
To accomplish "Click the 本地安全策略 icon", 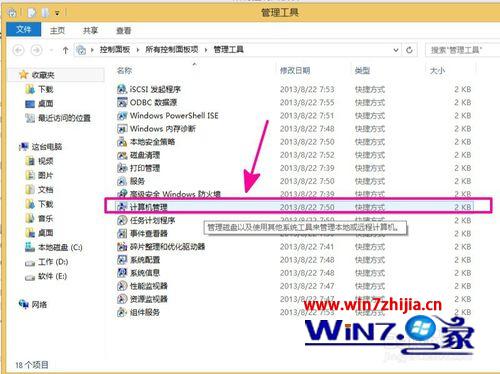I will (122, 142).
